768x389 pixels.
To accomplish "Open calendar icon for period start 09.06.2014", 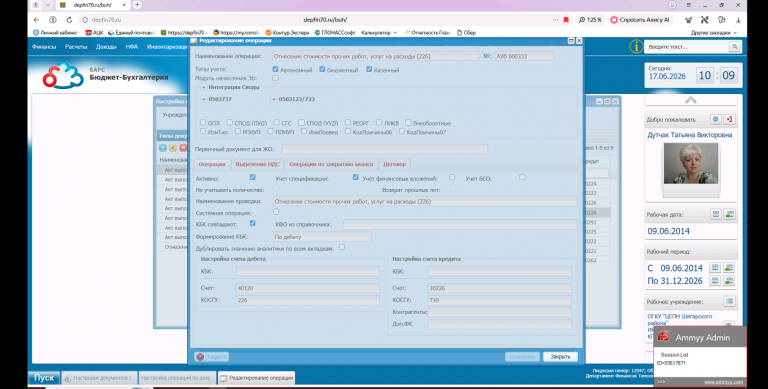I will click(715, 267).
